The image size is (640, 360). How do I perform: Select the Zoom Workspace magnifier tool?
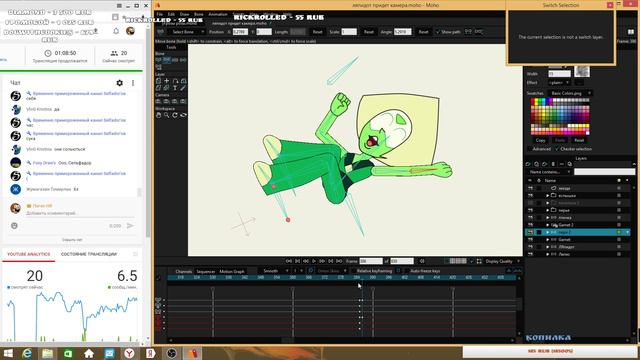[x=167, y=115]
